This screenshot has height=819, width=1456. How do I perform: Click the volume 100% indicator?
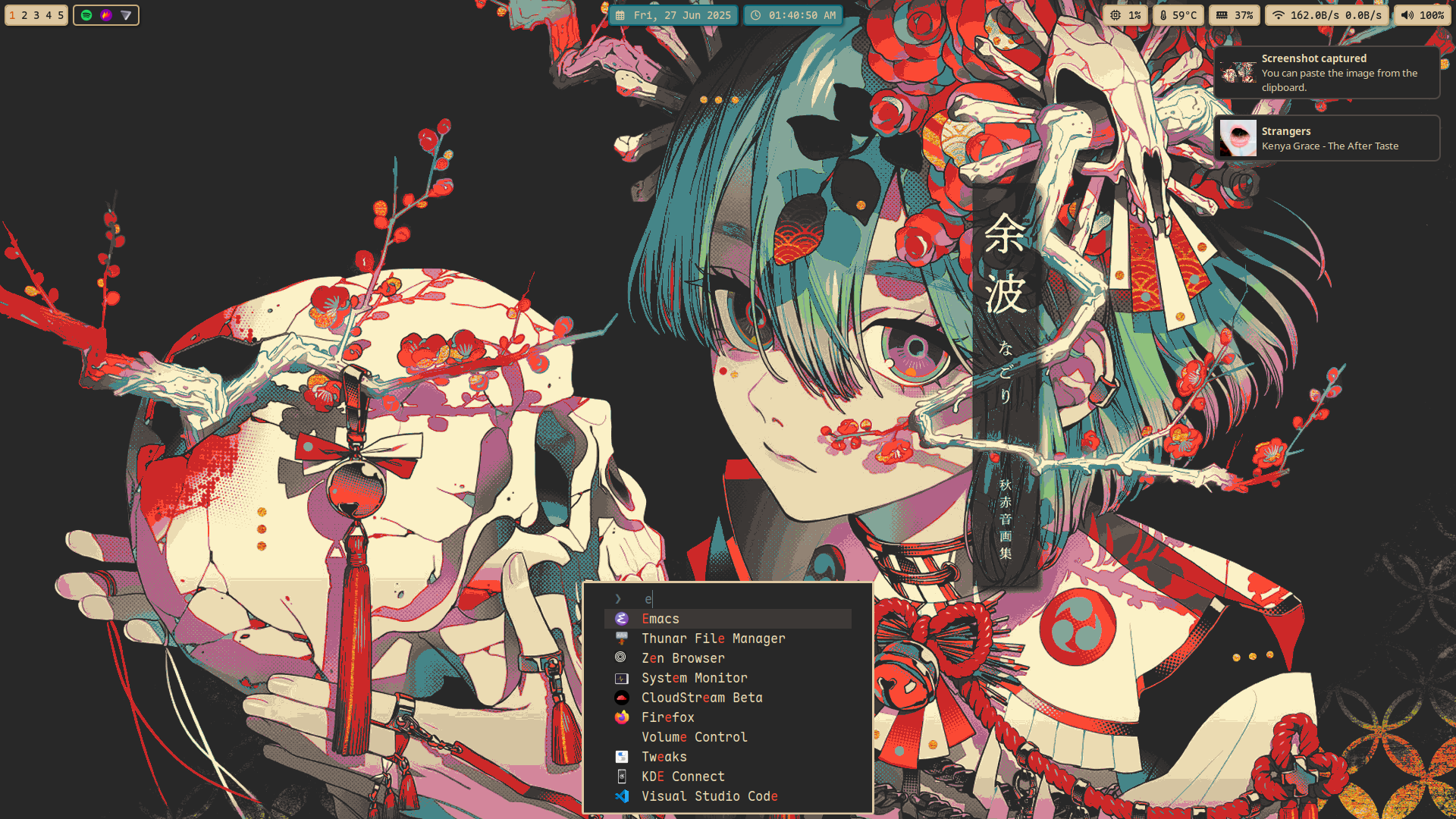pyautogui.click(x=1422, y=15)
